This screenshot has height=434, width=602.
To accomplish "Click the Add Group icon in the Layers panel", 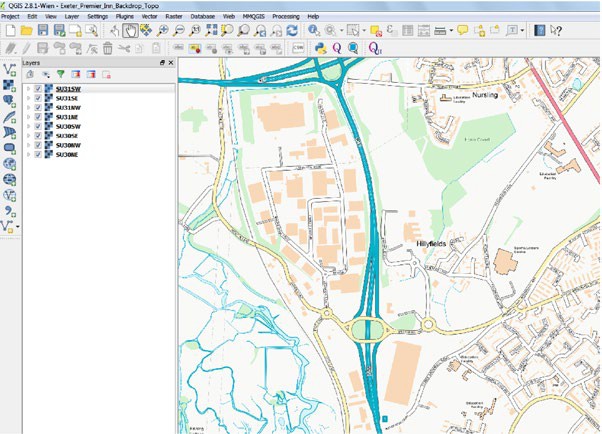I will 30,74.
